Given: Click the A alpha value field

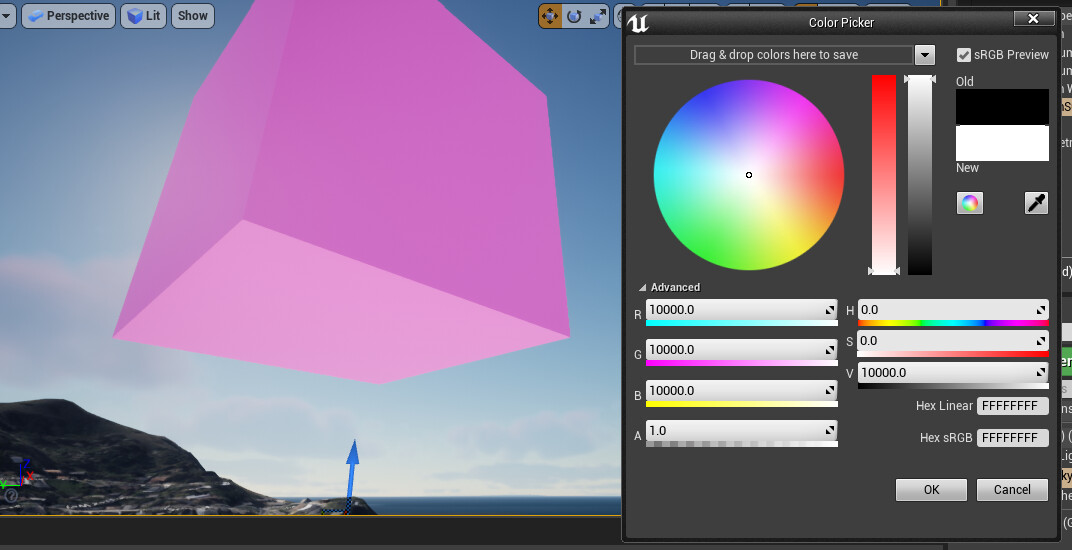Looking at the screenshot, I should 741,430.
